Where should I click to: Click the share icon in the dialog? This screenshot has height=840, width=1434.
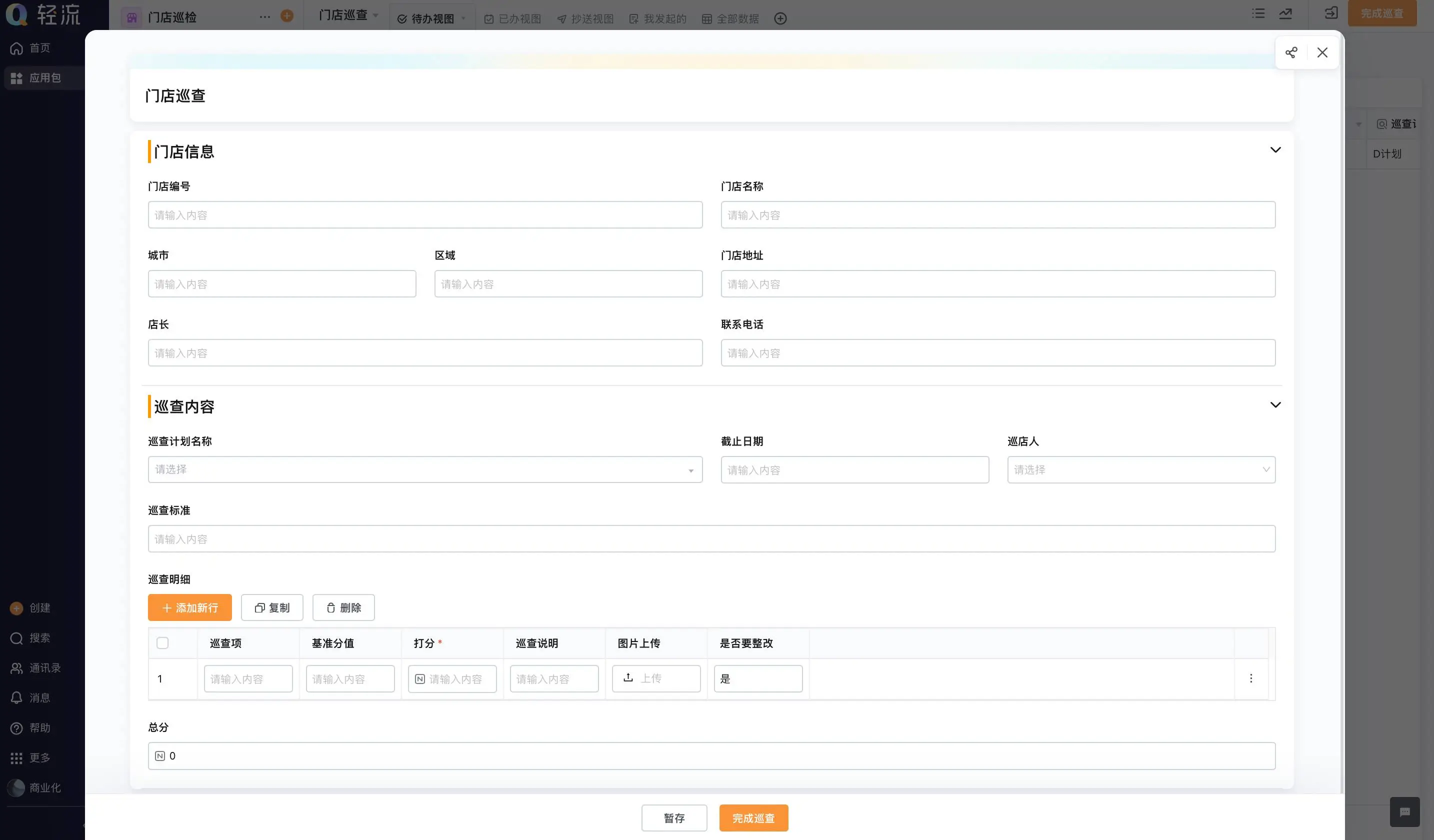point(1291,53)
